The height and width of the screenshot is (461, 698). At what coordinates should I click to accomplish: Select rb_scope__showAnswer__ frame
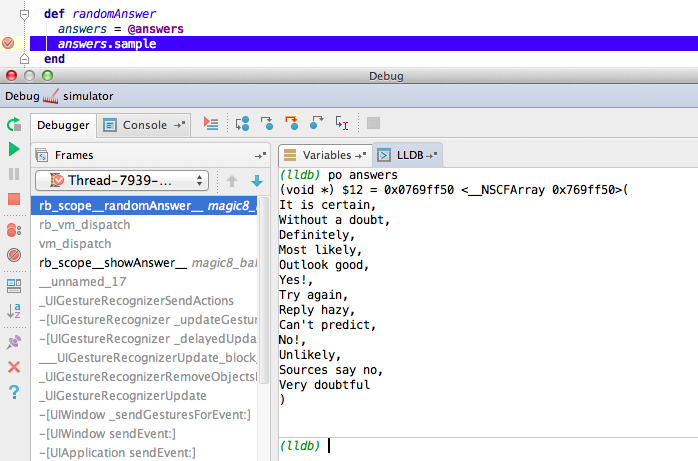pos(144,263)
